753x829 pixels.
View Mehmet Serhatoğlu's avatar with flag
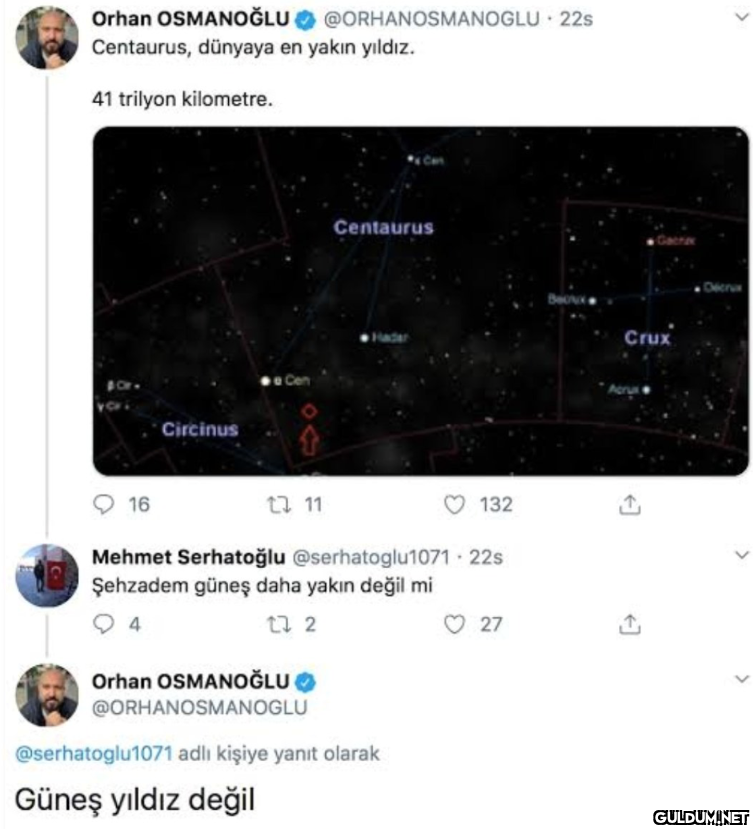(x=47, y=575)
